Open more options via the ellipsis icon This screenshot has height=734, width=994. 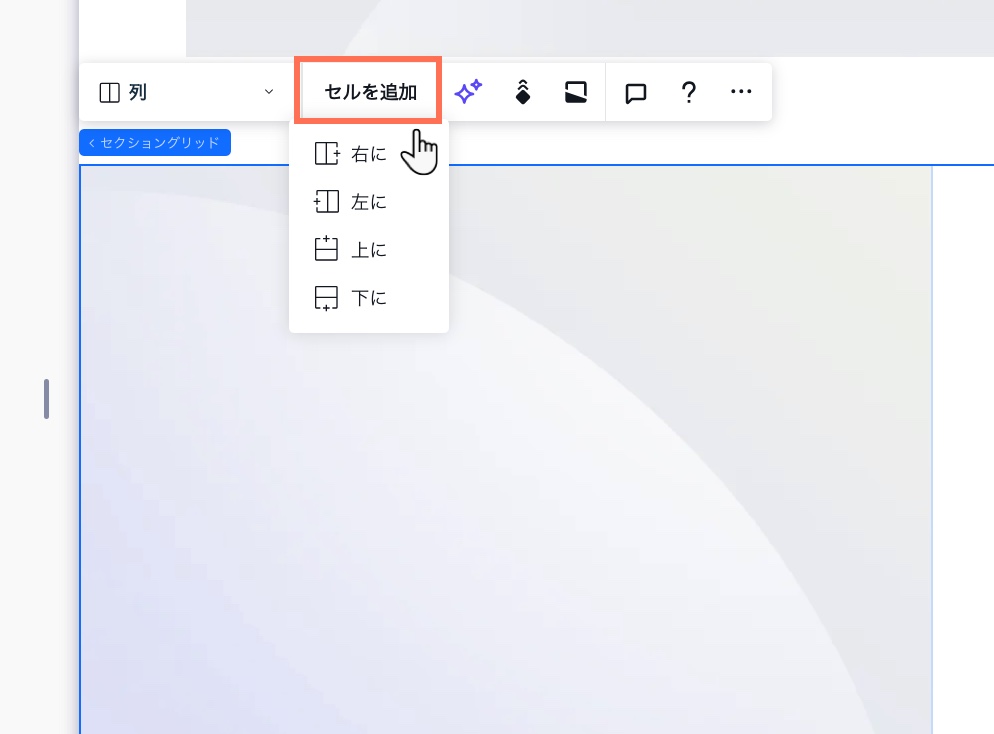click(741, 91)
